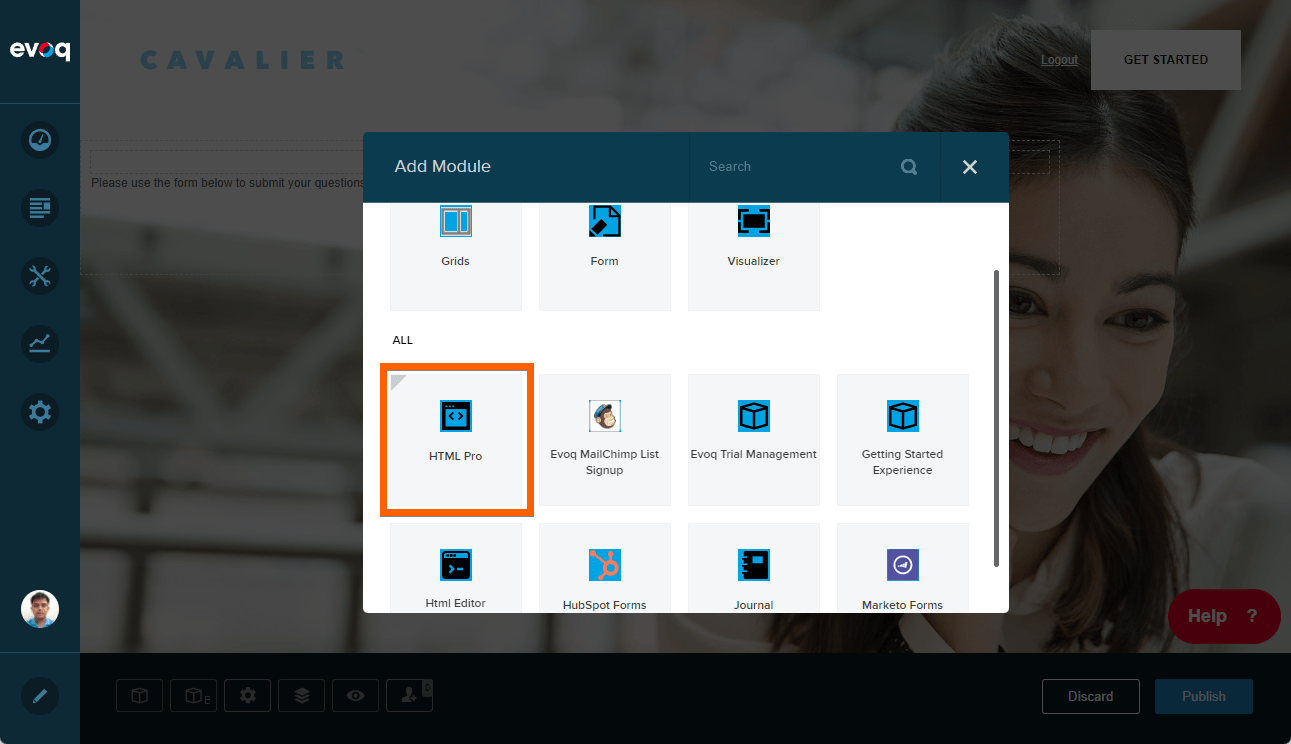Choose the Form module

click(604, 240)
